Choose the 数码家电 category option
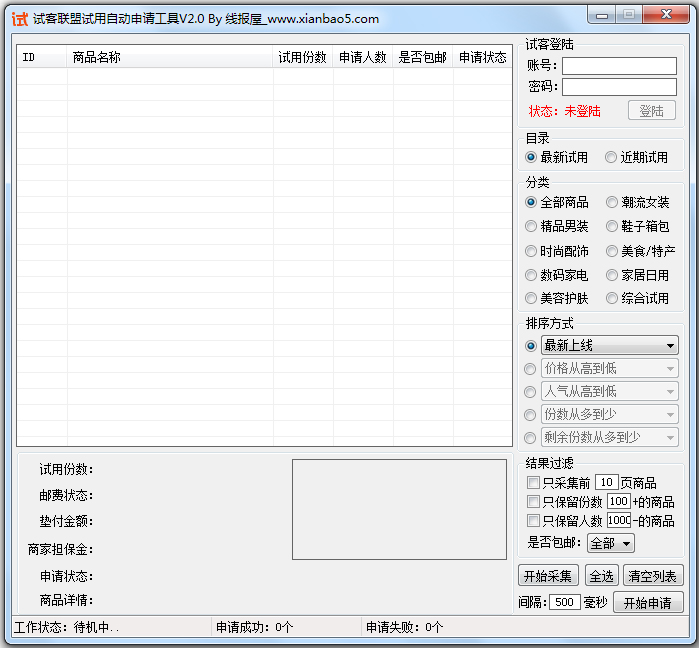The width and height of the screenshot is (699, 648). 532,275
